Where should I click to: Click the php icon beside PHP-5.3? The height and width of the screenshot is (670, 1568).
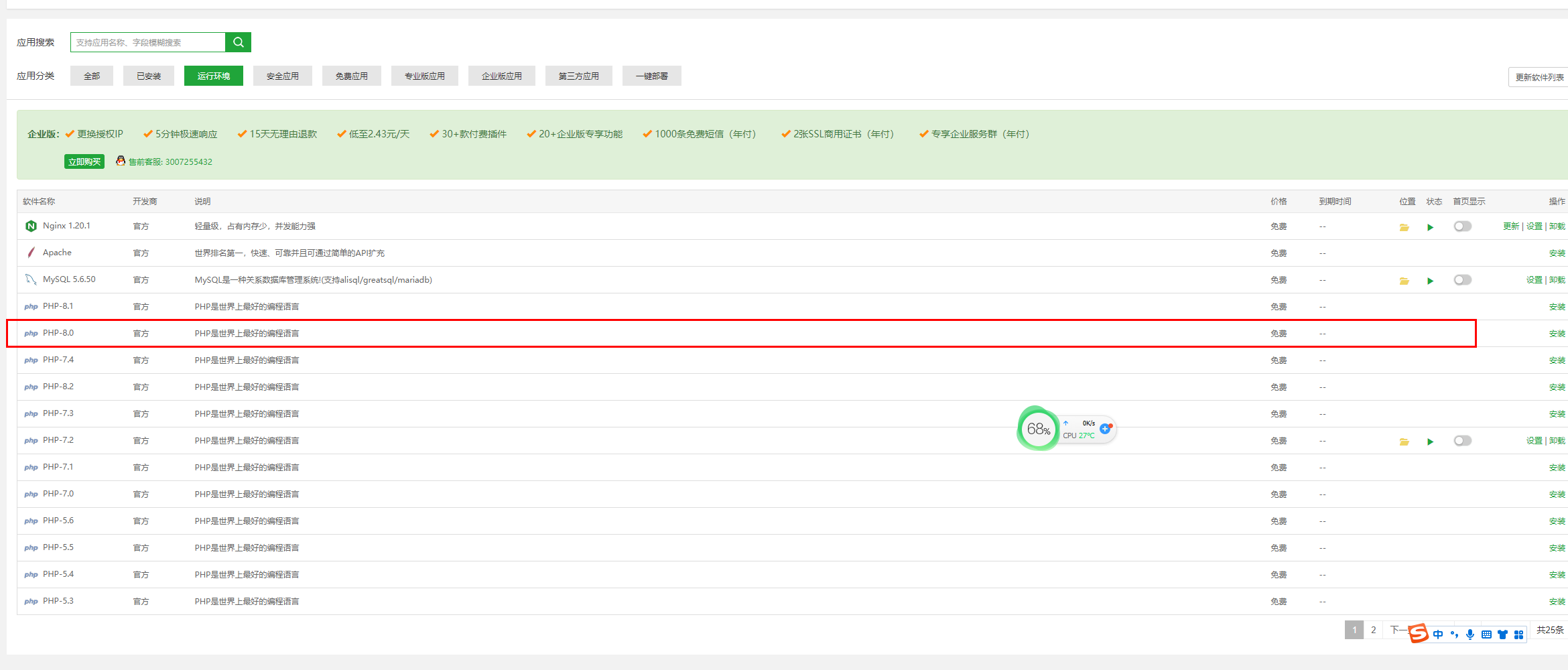pos(31,602)
